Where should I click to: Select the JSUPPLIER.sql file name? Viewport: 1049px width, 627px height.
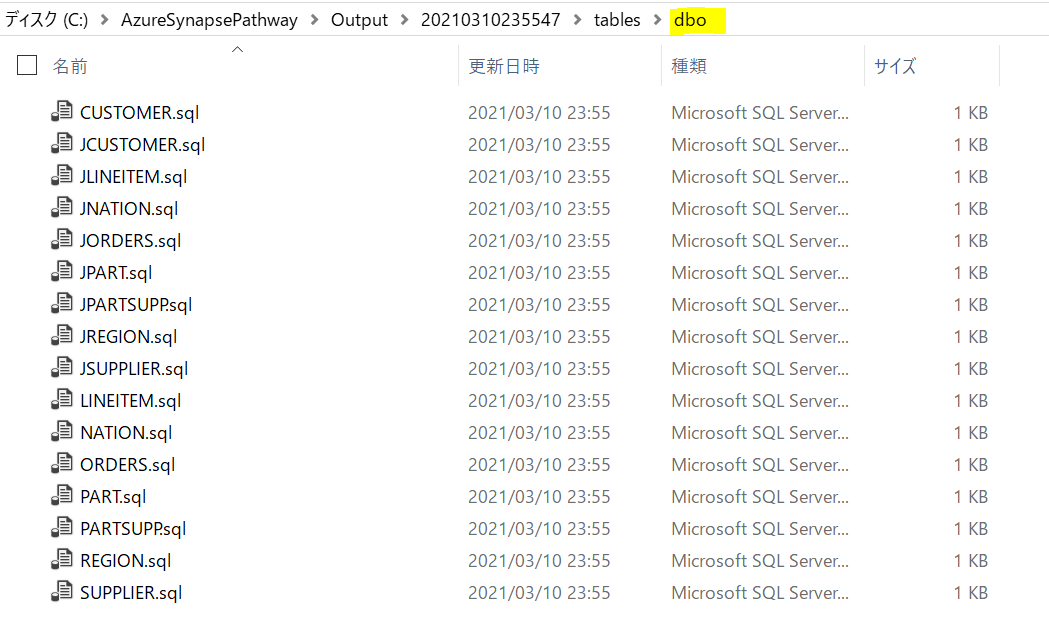[x=134, y=369]
